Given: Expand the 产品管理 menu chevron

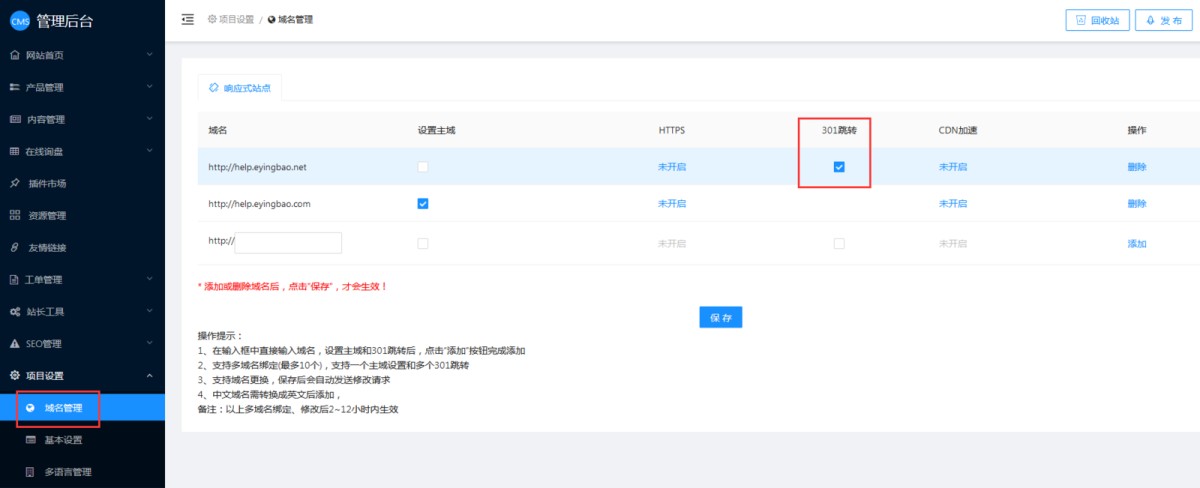Looking at the screenshot, I should coord(149,87).
